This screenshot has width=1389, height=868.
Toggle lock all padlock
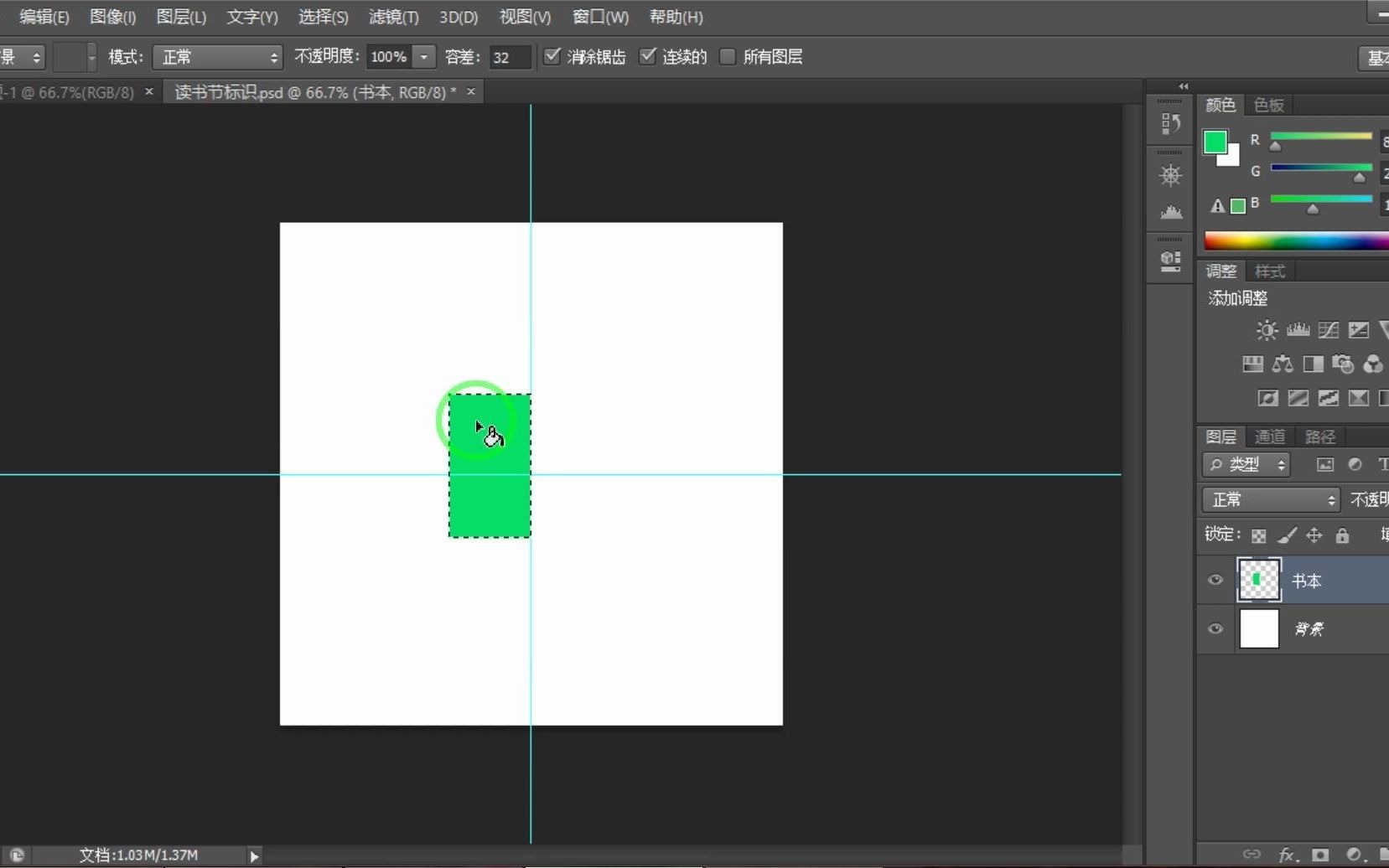point(1342,535)
